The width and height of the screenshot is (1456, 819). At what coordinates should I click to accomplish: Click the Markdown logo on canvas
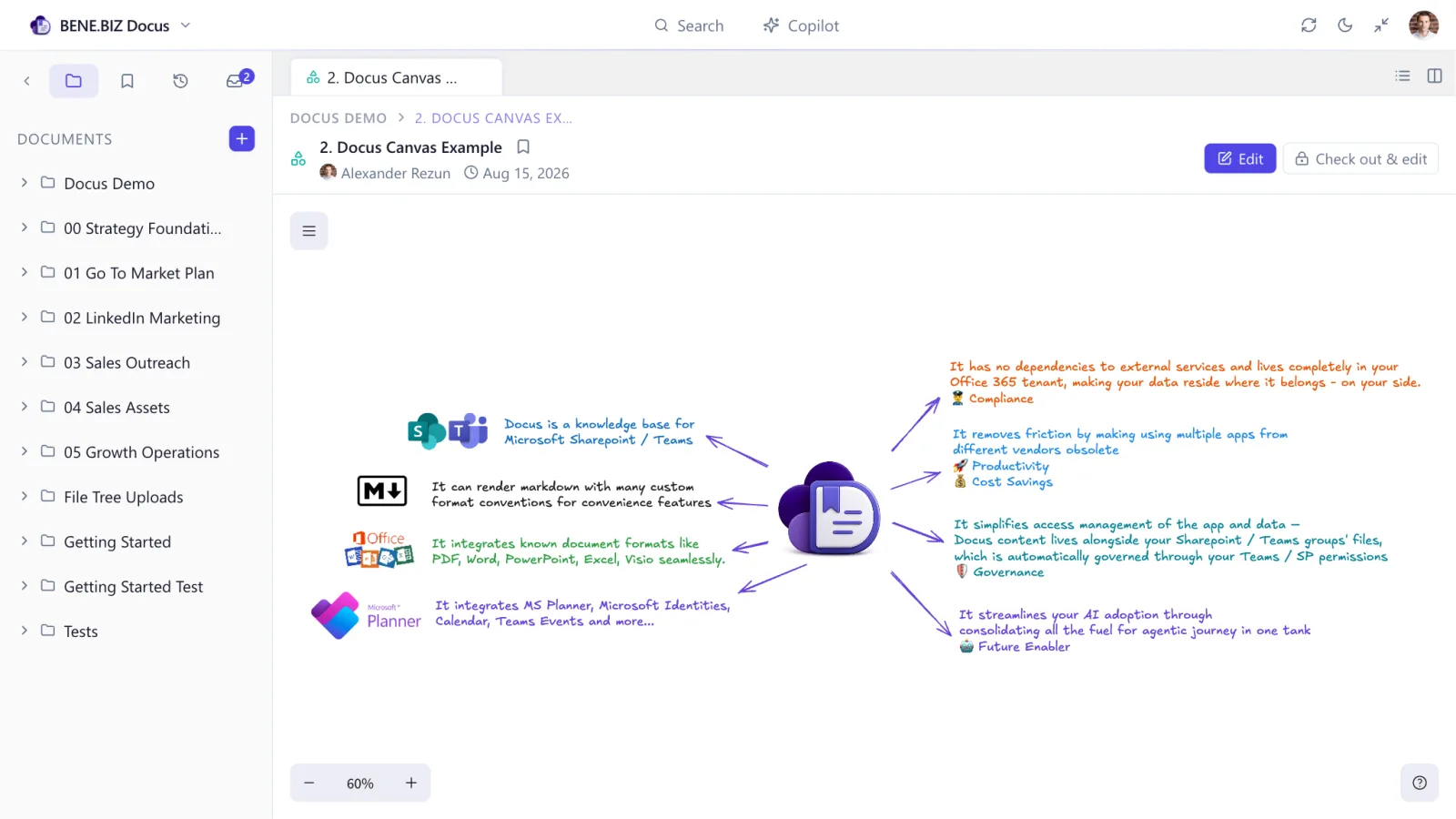click(382, 491)
